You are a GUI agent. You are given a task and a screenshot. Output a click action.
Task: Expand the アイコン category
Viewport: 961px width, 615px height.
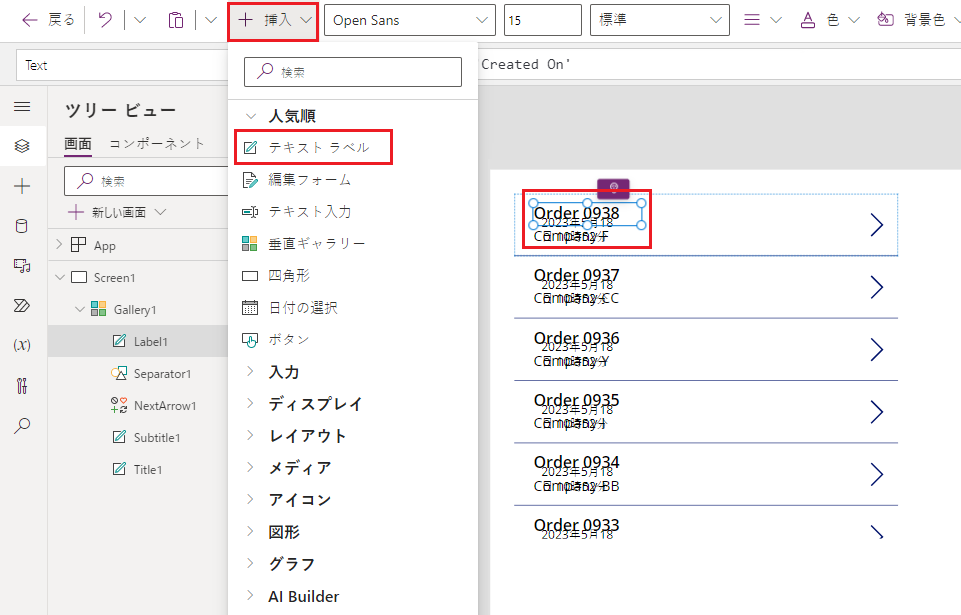(250, 498)
